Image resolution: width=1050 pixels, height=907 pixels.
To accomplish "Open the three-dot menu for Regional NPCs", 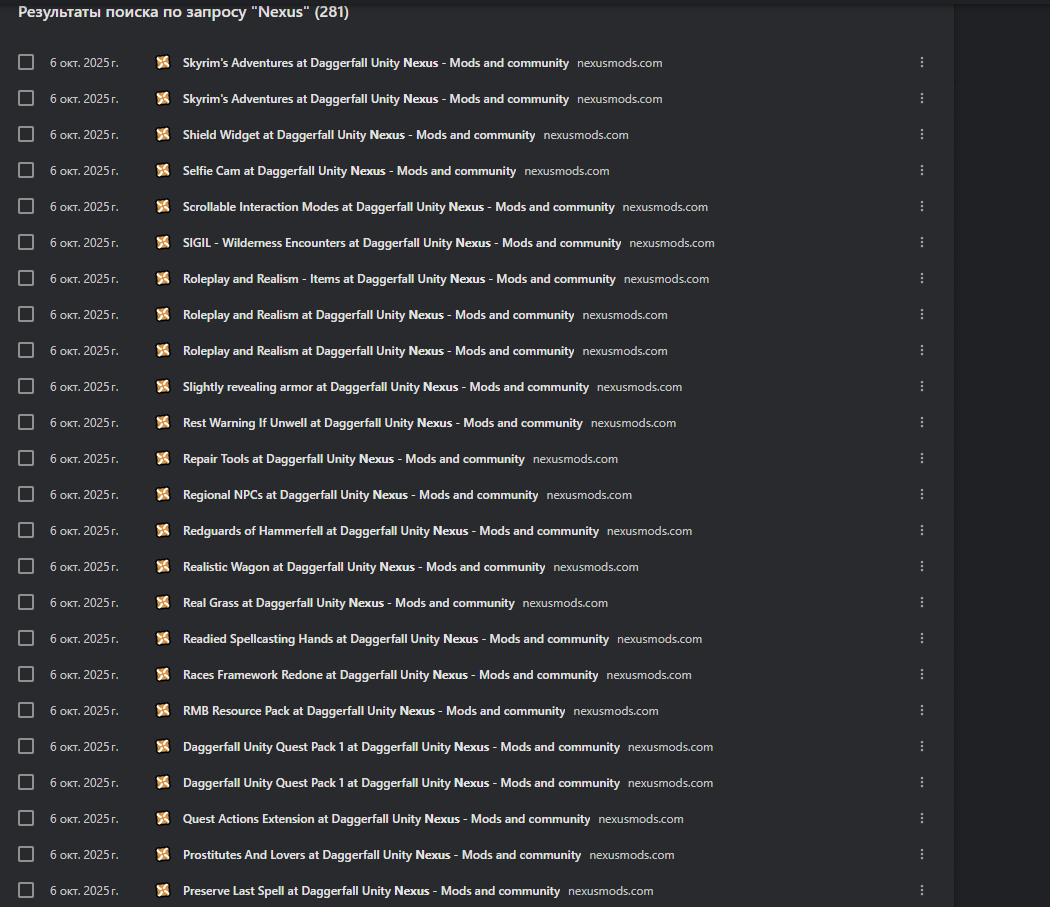I will (921, 494).
